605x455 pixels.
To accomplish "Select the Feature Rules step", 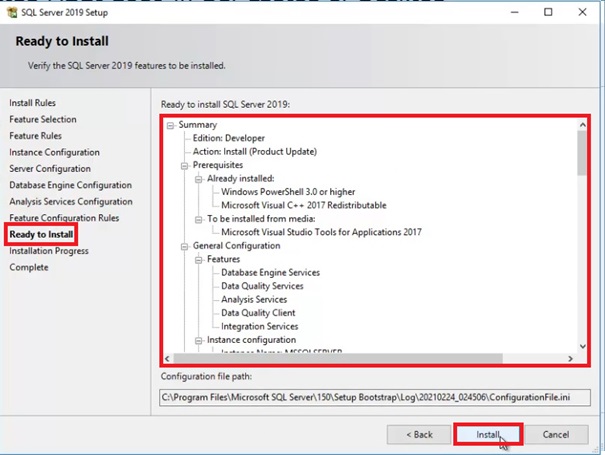I will coord(35,136).
